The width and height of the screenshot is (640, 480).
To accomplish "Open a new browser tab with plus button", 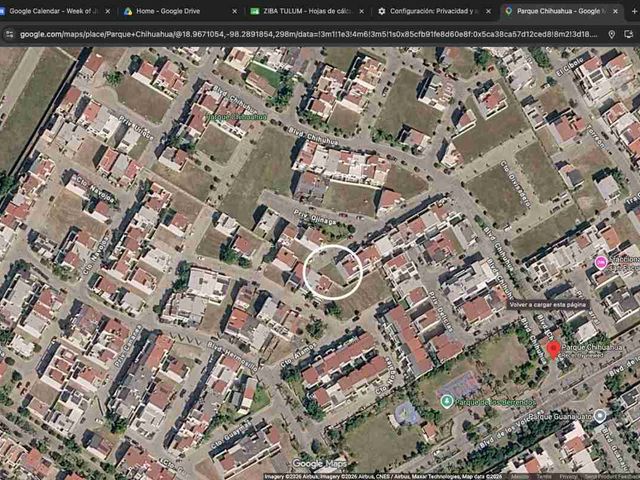I will tap(635, 11).
